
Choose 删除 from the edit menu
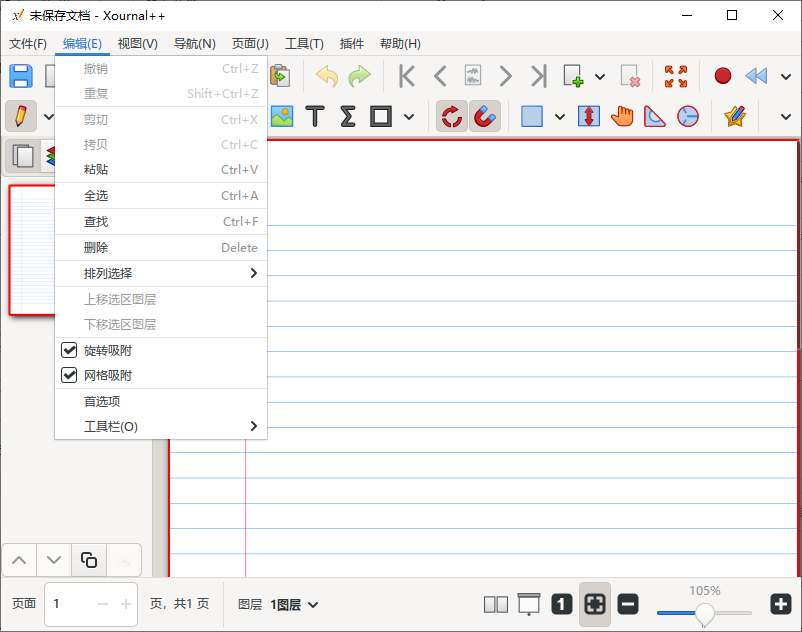click(161, 247)
